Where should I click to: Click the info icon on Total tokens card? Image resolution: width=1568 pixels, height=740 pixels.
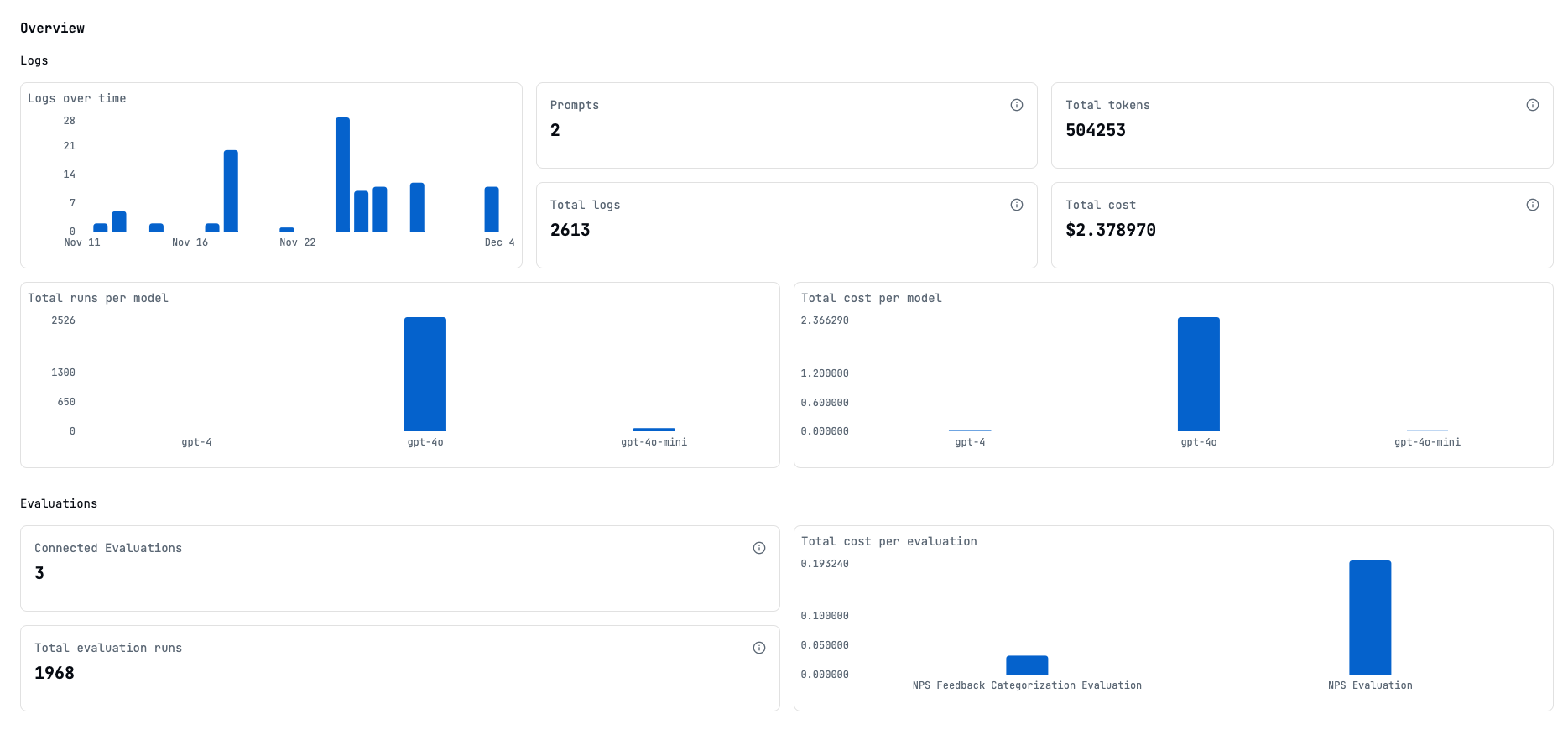(x=1532, y=105)
